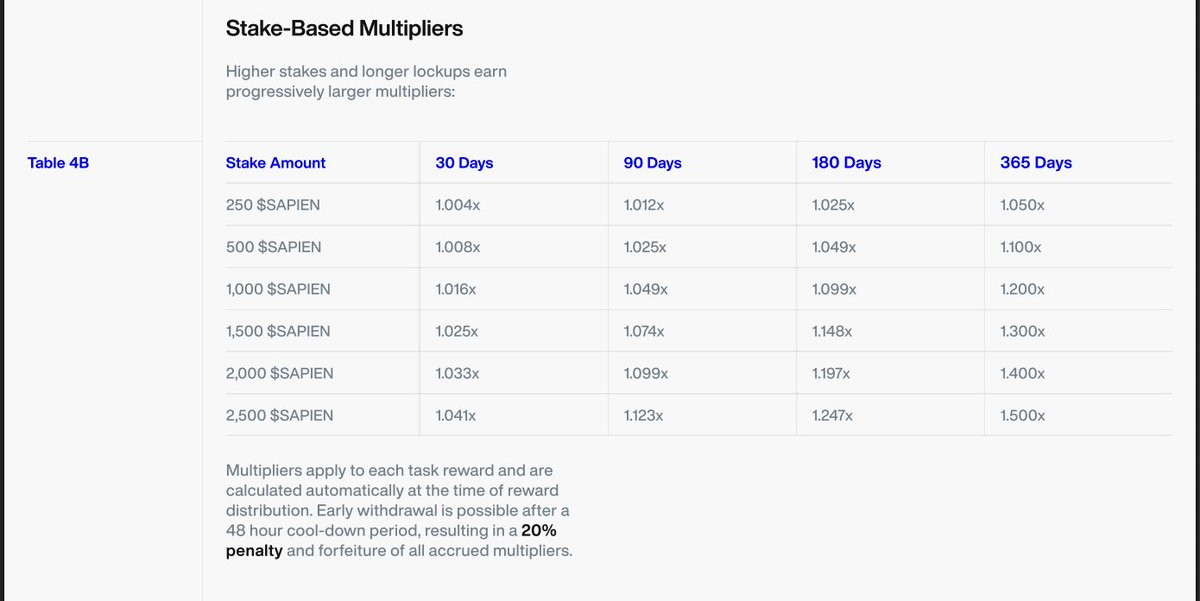Image resolution: width=1200 pixels, height=601 pixels.
Task: Click the 2,500 $SAPIEN row label
Action: coord(280,415)
